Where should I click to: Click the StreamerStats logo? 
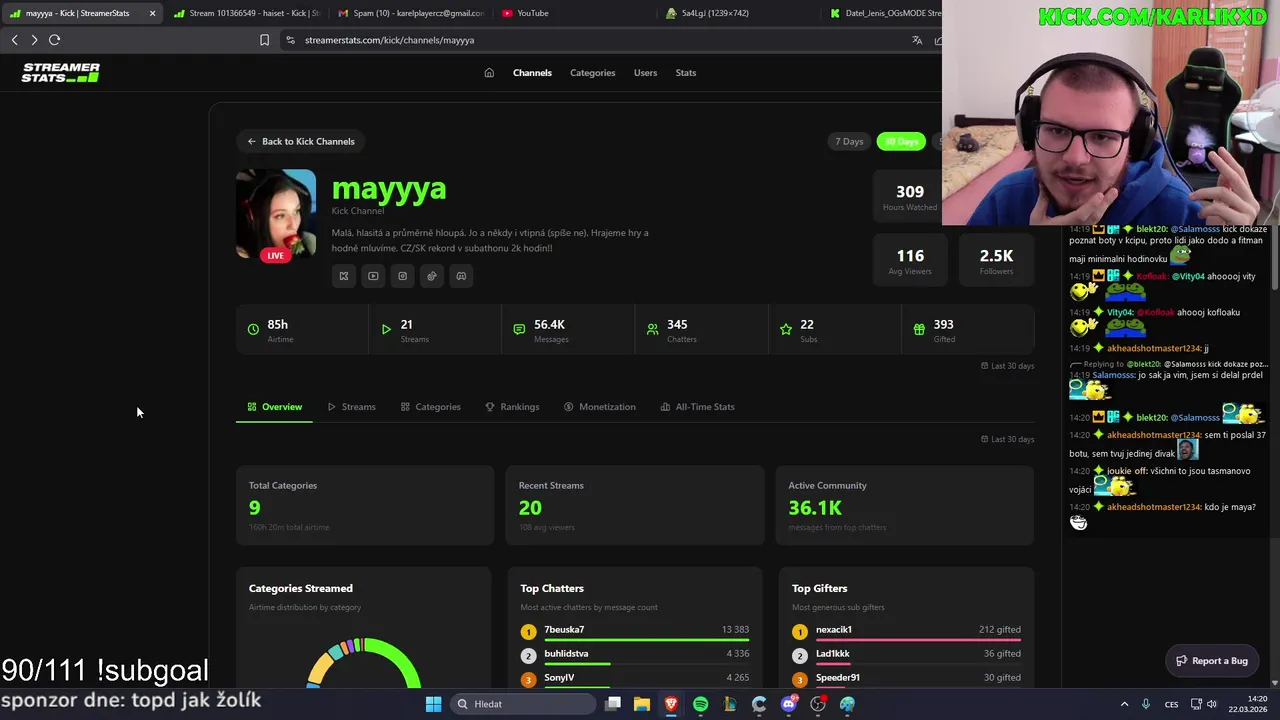[61, 72]
